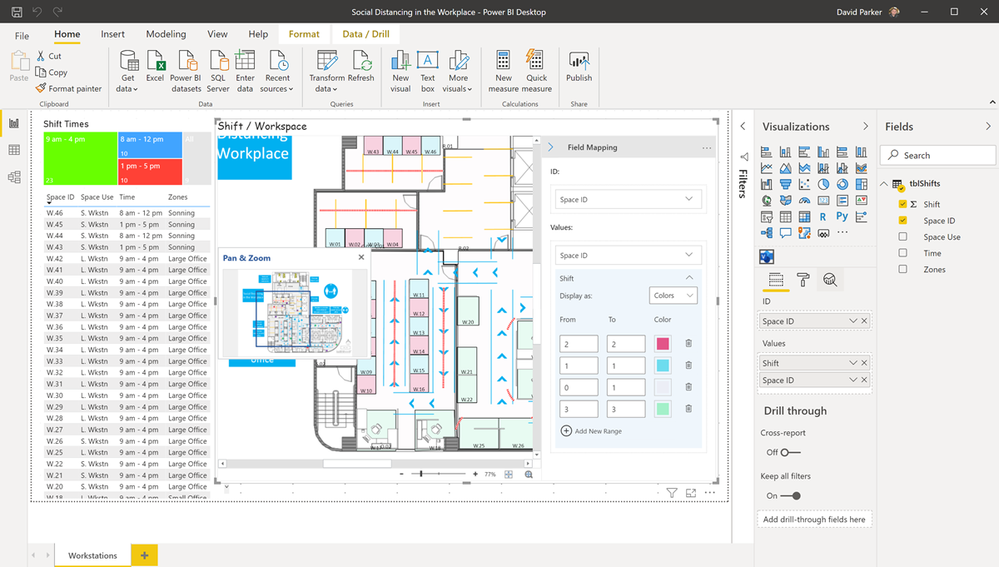Collapse the Fields pane
999x567 pixels.
[988, 127]
